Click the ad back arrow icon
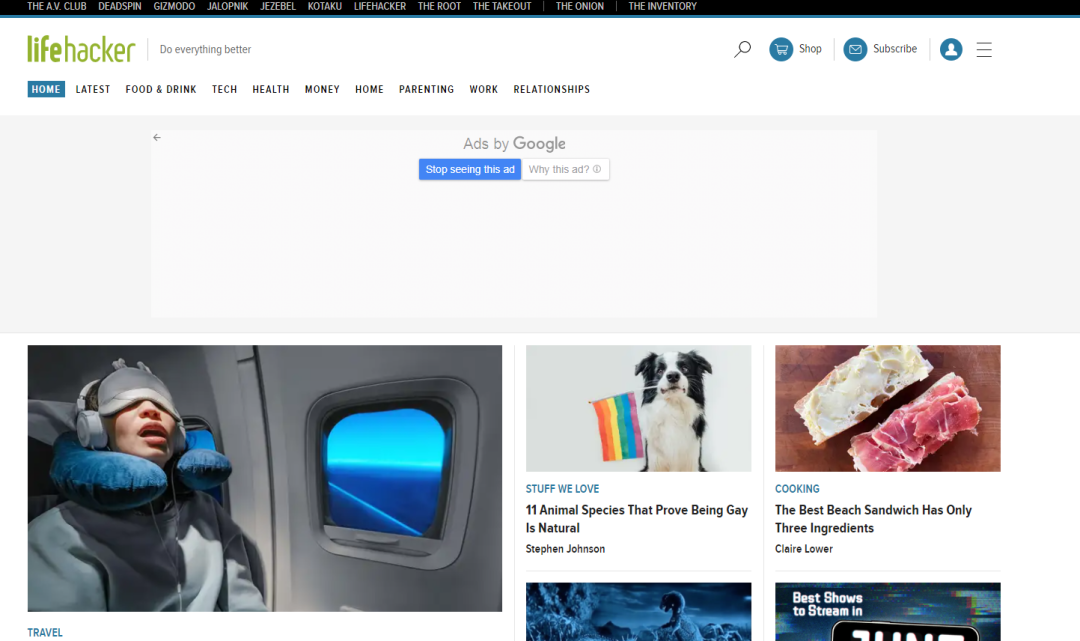Viewport: 1080px width, 641px height. coord(157,138)
